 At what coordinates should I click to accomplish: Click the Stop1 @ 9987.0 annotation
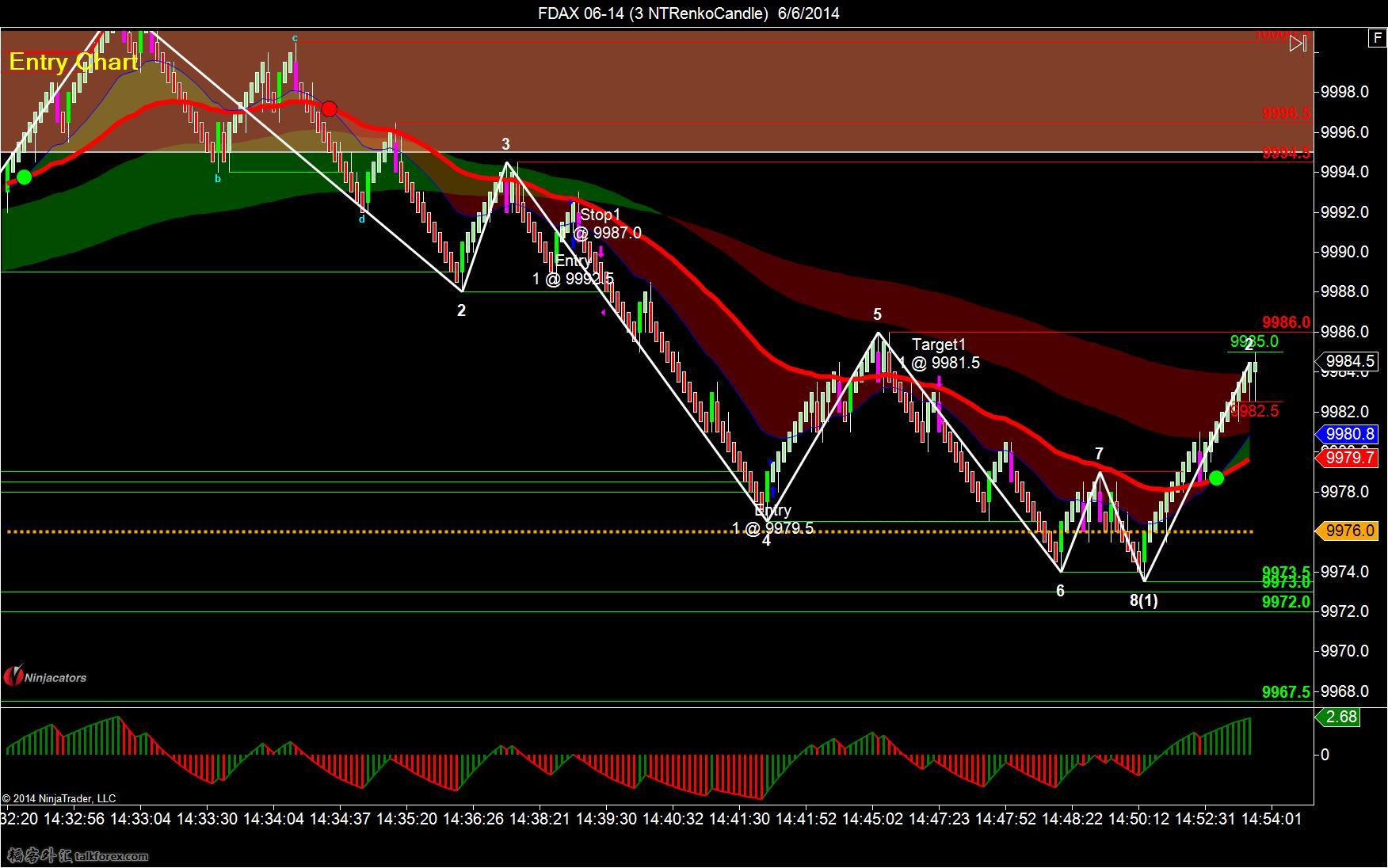608,224
